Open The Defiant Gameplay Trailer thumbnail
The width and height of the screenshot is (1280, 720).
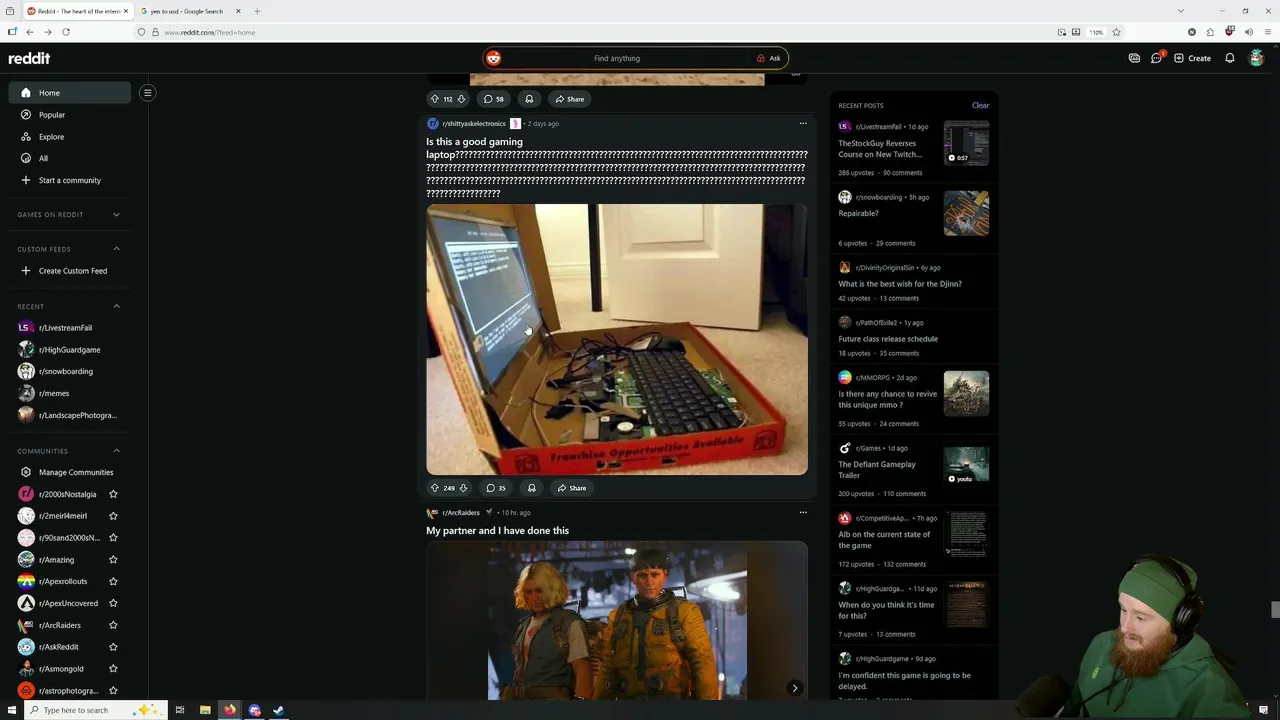tap(966, 464)
